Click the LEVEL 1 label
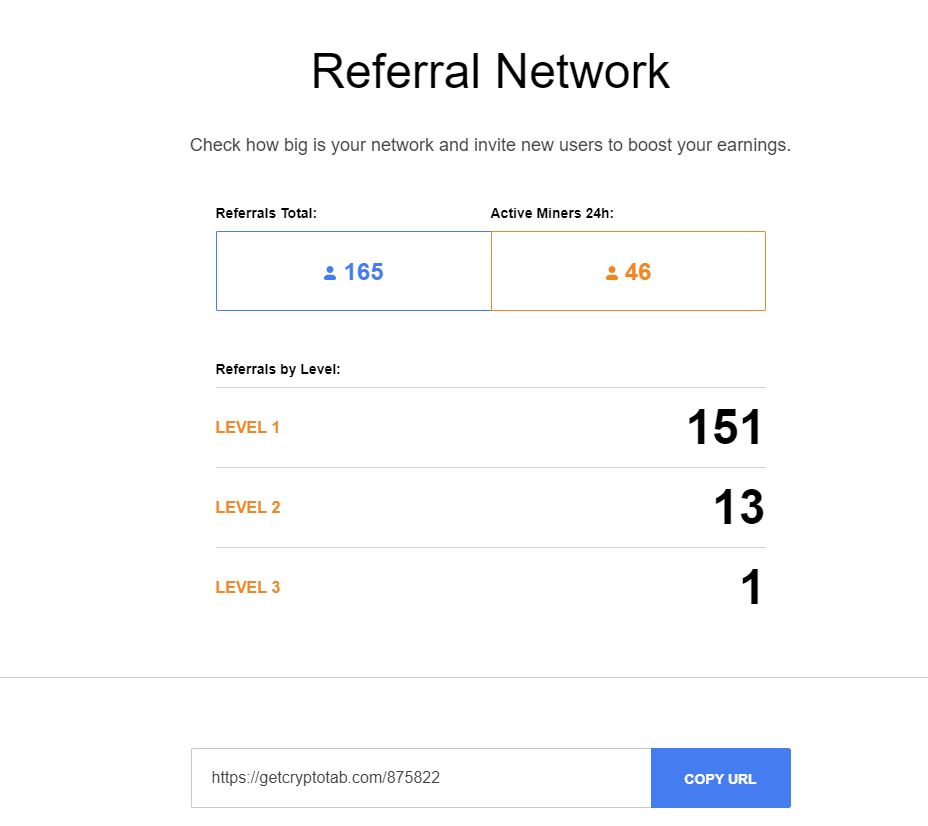 click(x=247, y=427)
